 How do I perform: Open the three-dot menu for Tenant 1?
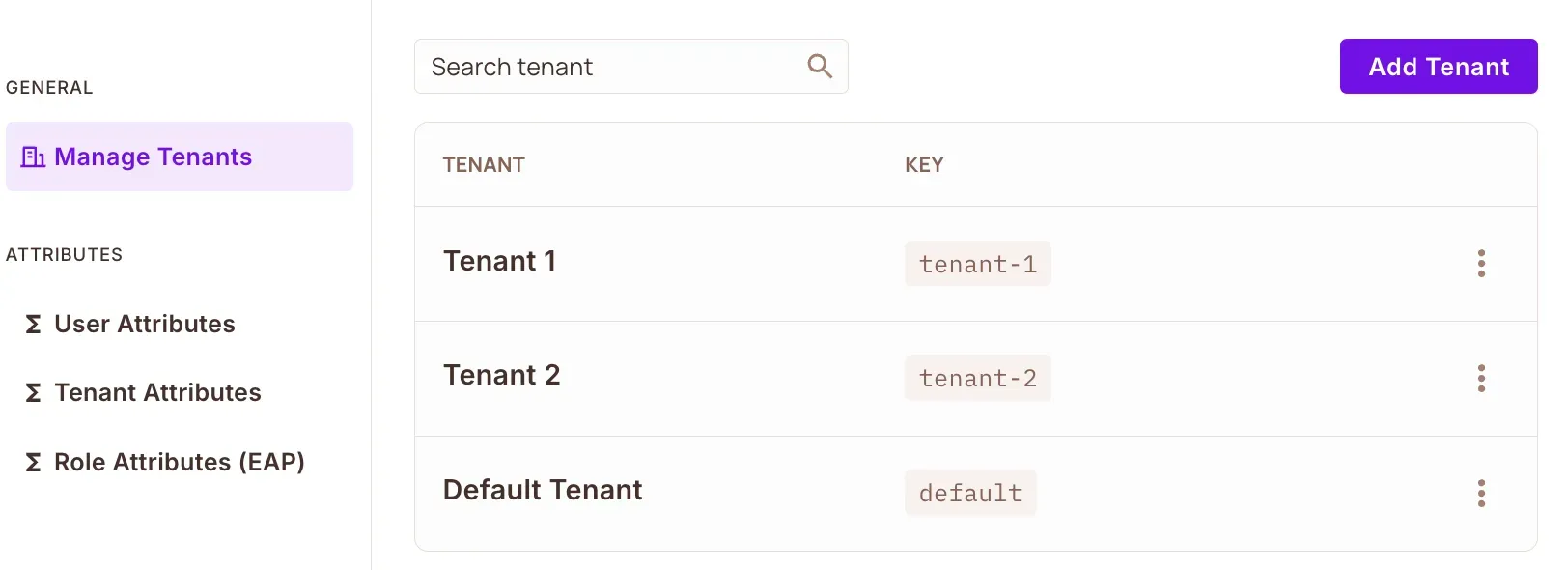(x=1481, y=264)
